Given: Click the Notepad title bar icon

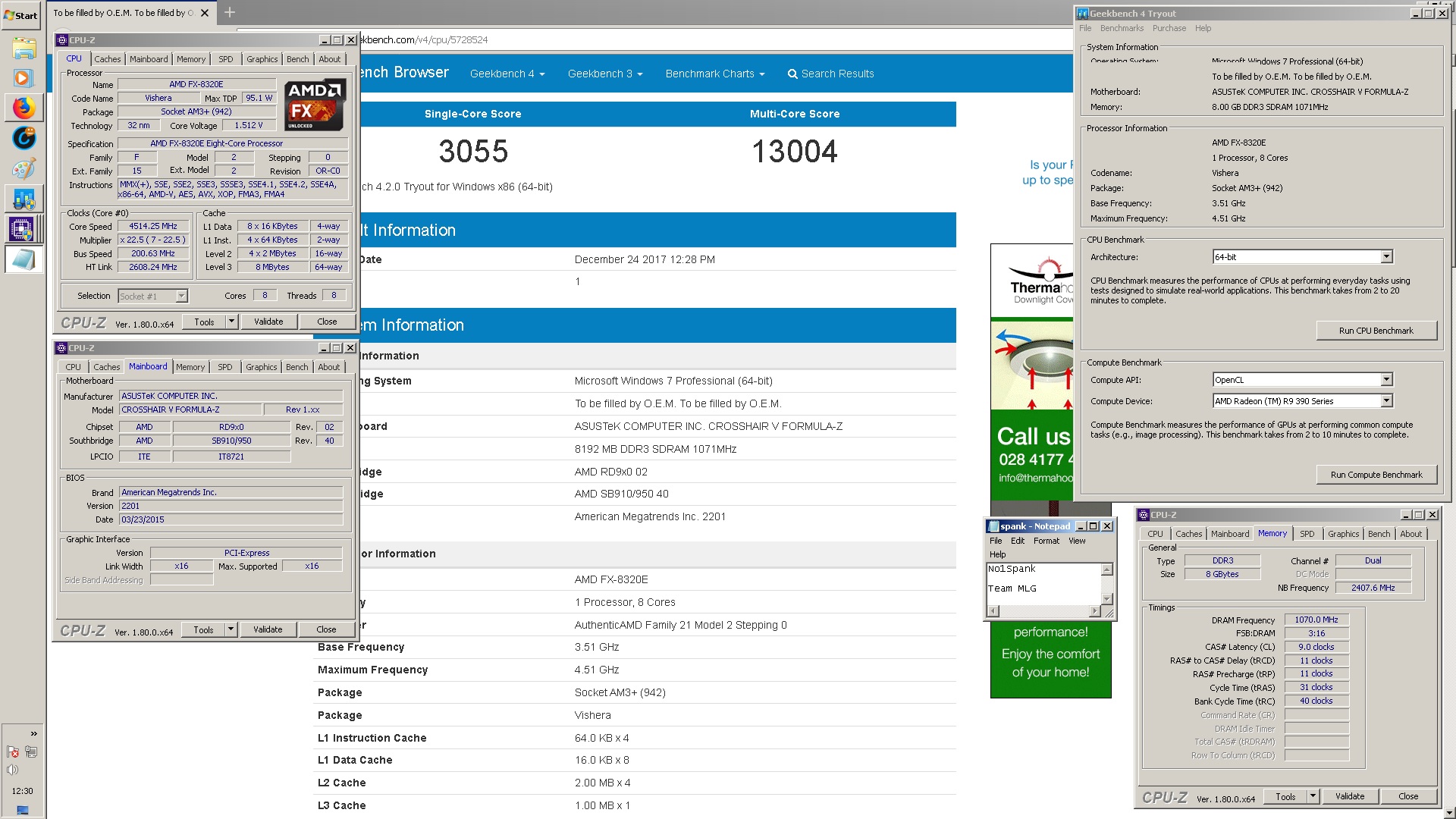Looking at the screenshot, I should [x=993, y=526].
